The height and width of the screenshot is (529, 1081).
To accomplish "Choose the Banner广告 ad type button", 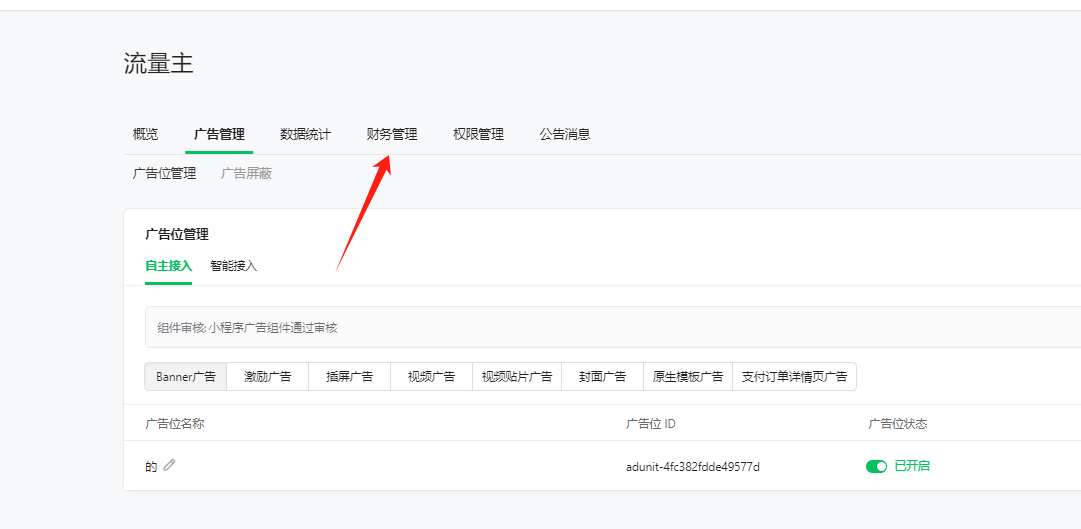I will point(186,376).
